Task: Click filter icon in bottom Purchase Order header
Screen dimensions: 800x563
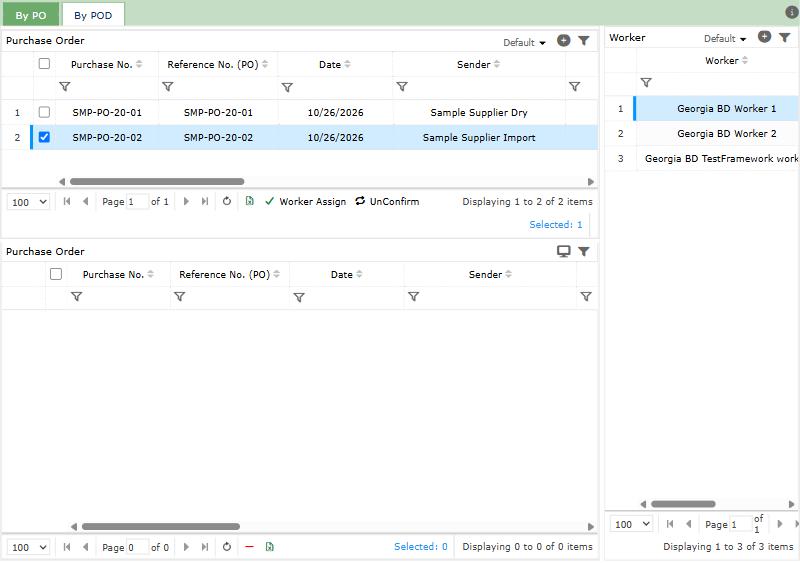Action: click(584, 251)
